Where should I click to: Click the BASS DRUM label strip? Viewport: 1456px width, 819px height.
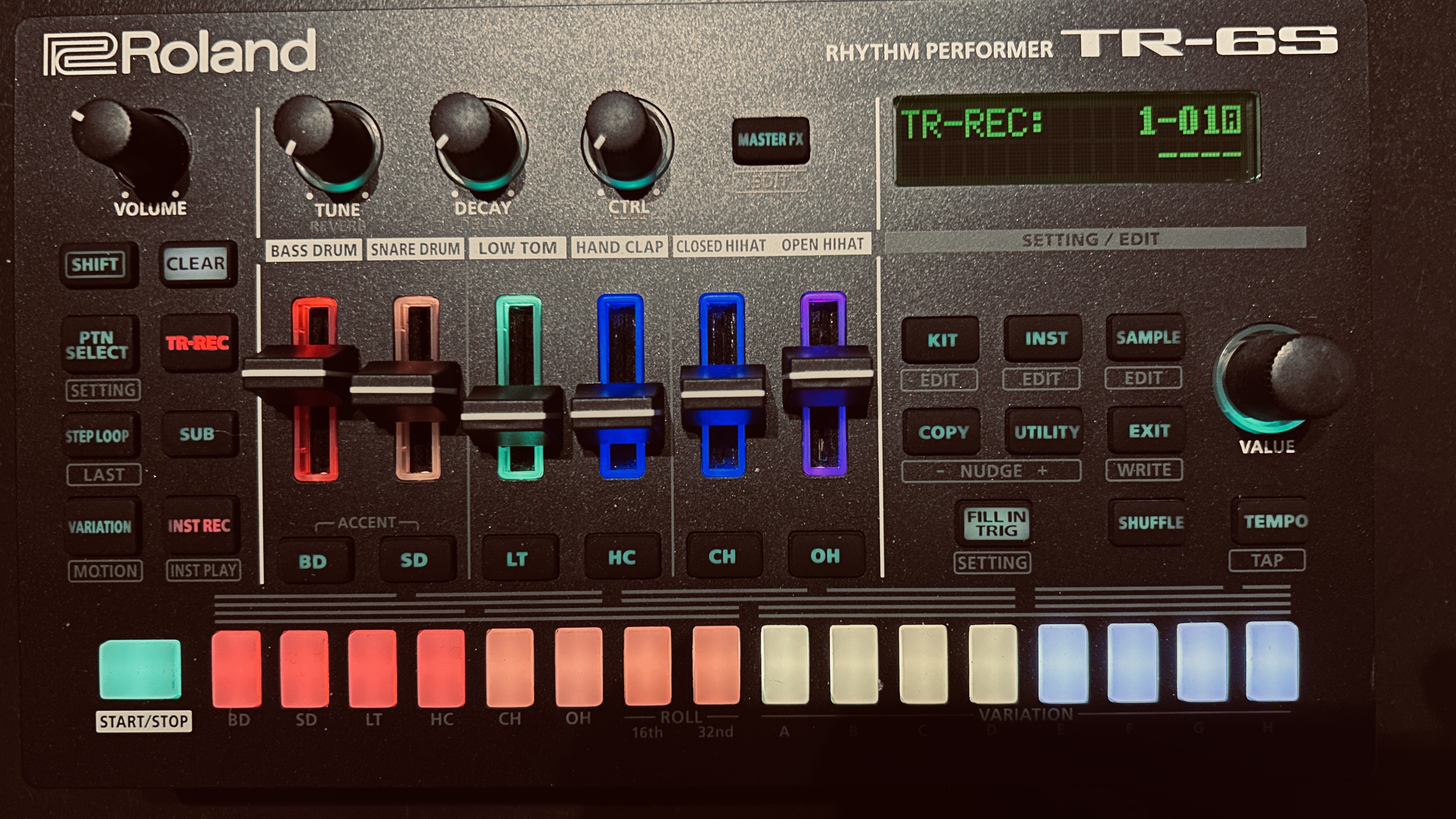point(314,250)
